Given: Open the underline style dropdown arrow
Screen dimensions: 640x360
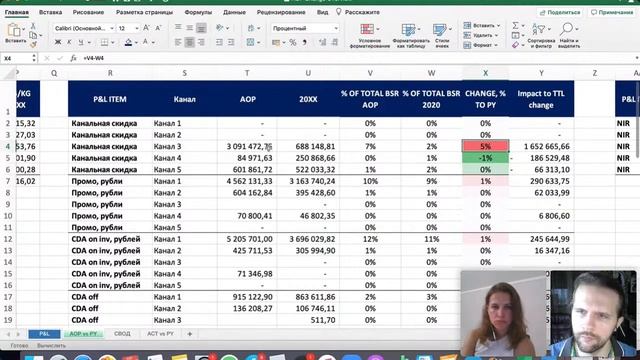Looking at the screenshot, I should pos(89,42).
